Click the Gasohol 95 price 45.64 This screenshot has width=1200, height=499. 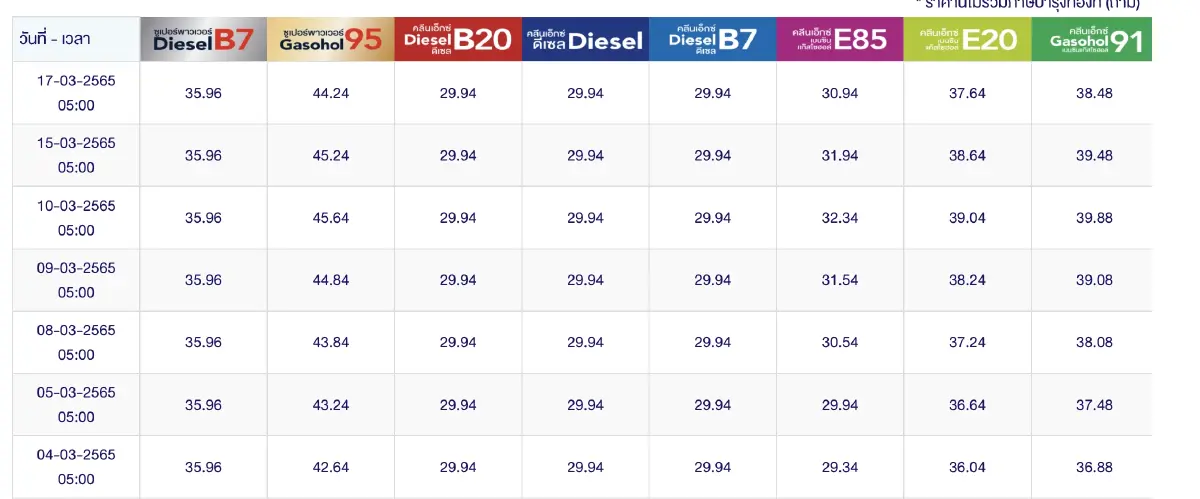[331, 218]
